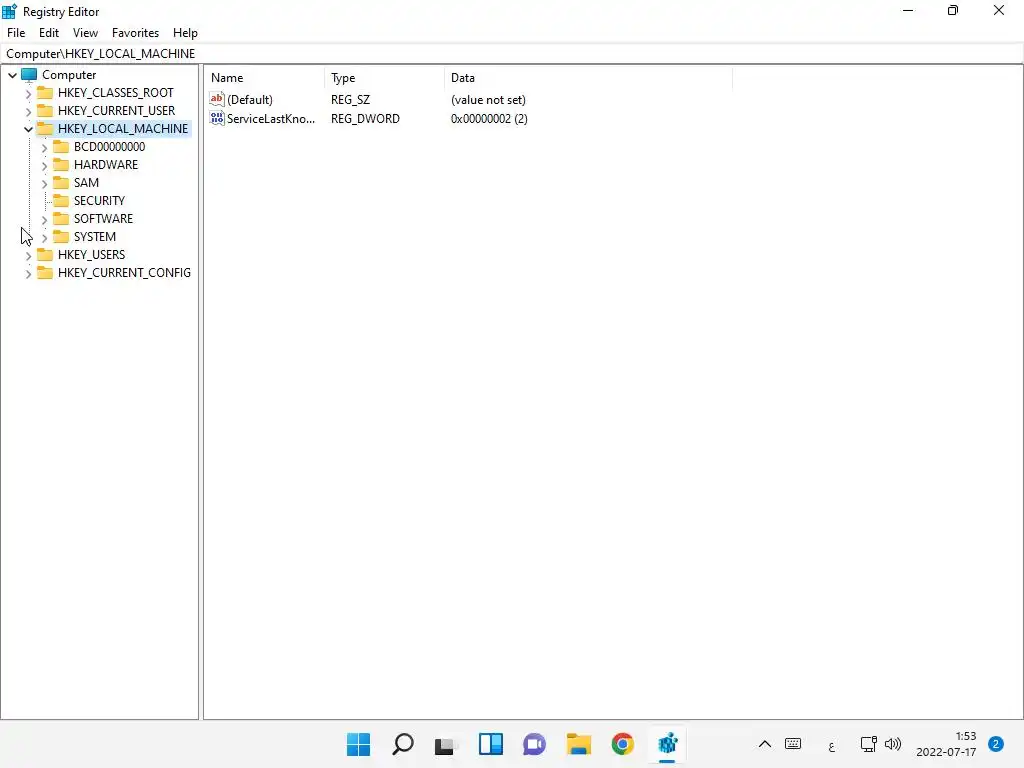The image size is (1024, 768).
Task: Expand the HARDWARE key chevron
Action: pyautogui.click(x=44, y=166)
